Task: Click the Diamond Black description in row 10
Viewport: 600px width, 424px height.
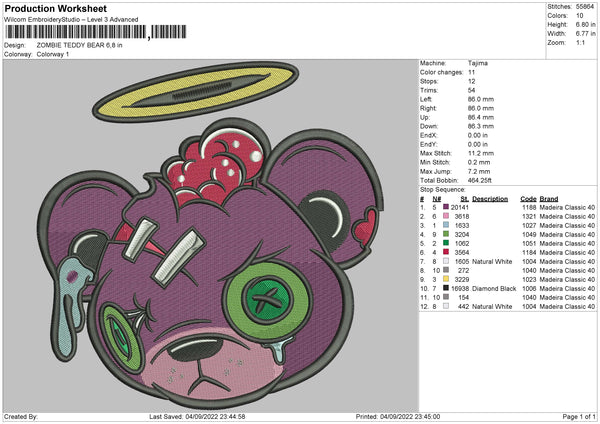Action: coord(494,288)
